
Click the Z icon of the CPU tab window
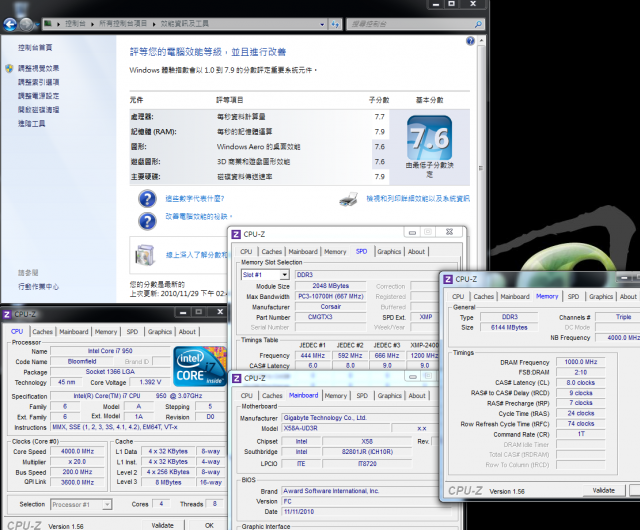click(7, 314)
